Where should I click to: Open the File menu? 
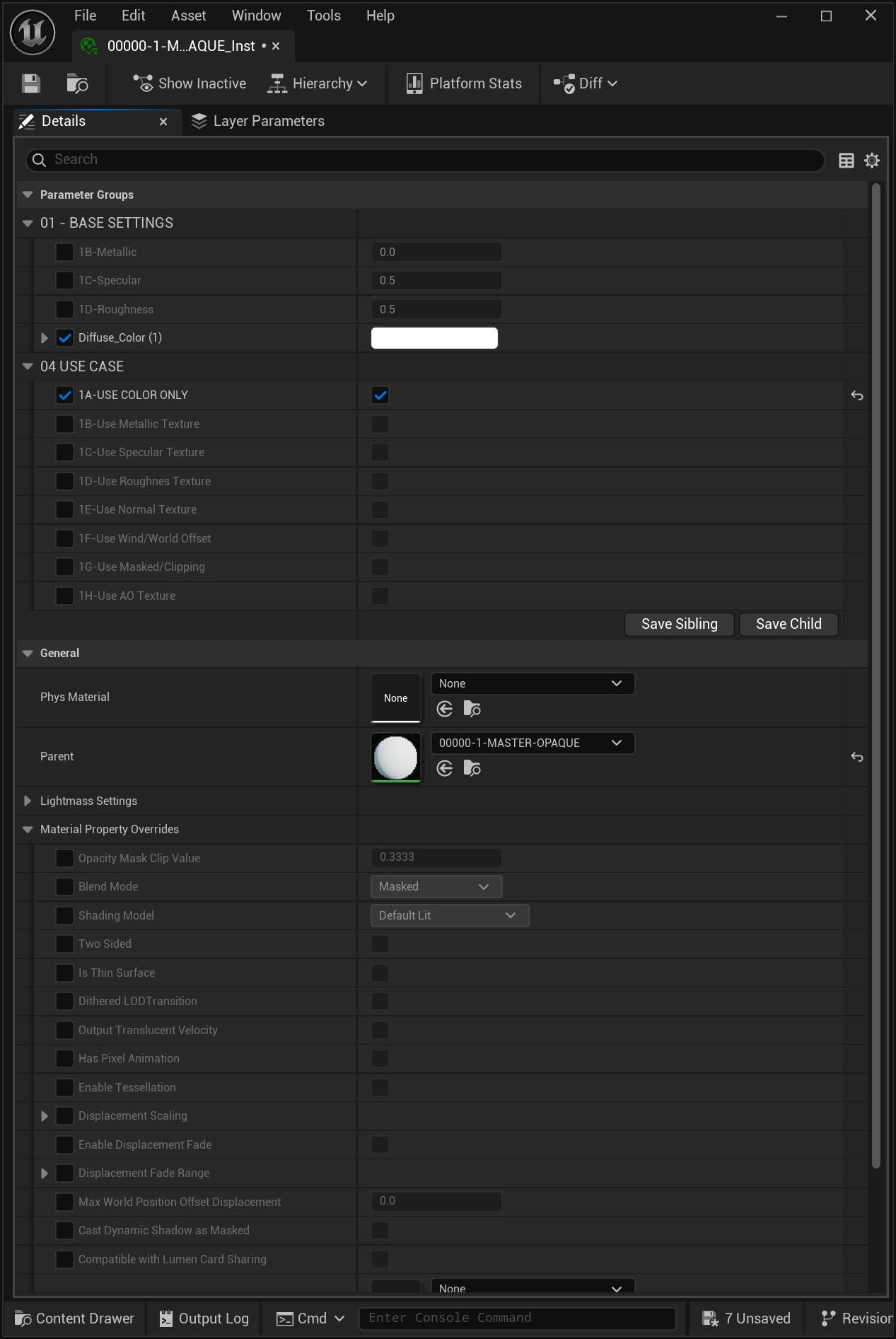(85, 16)
